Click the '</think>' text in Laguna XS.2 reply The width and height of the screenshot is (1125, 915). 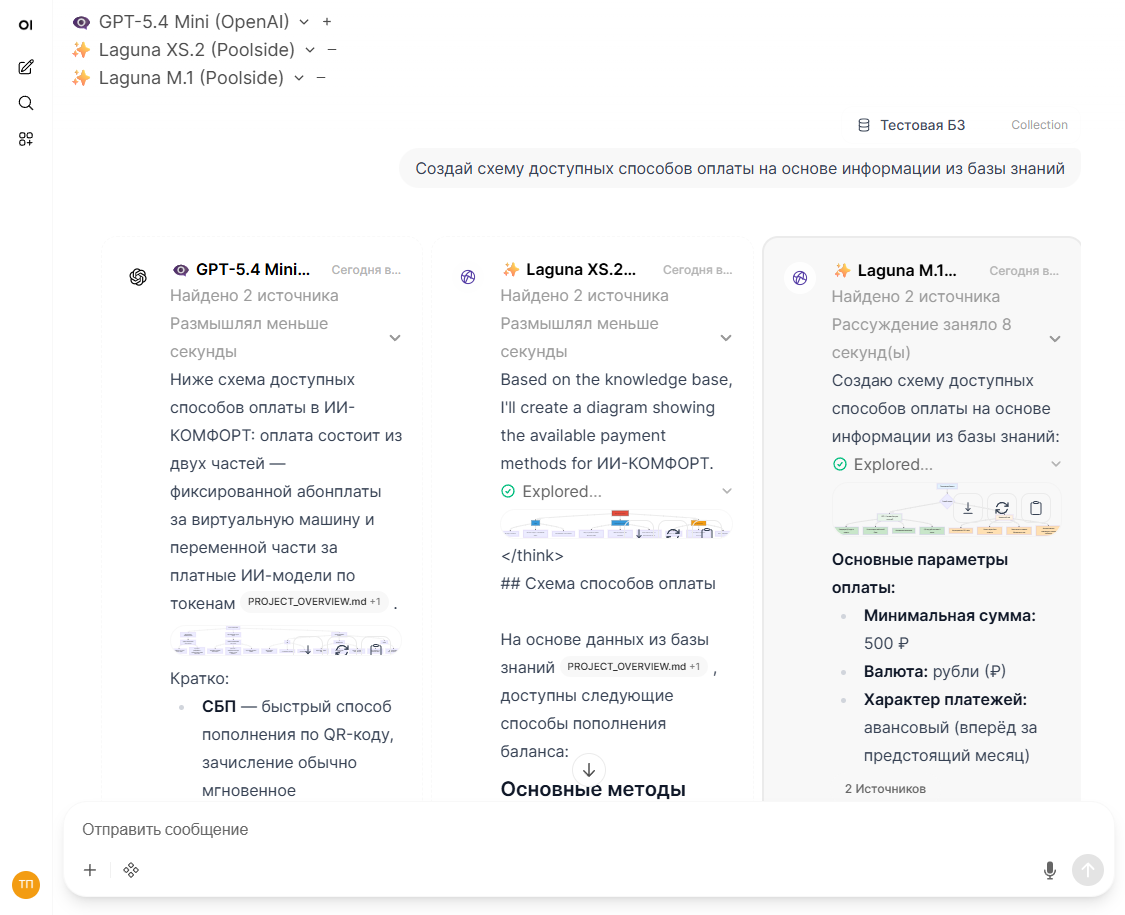click(x=532, y=556)
